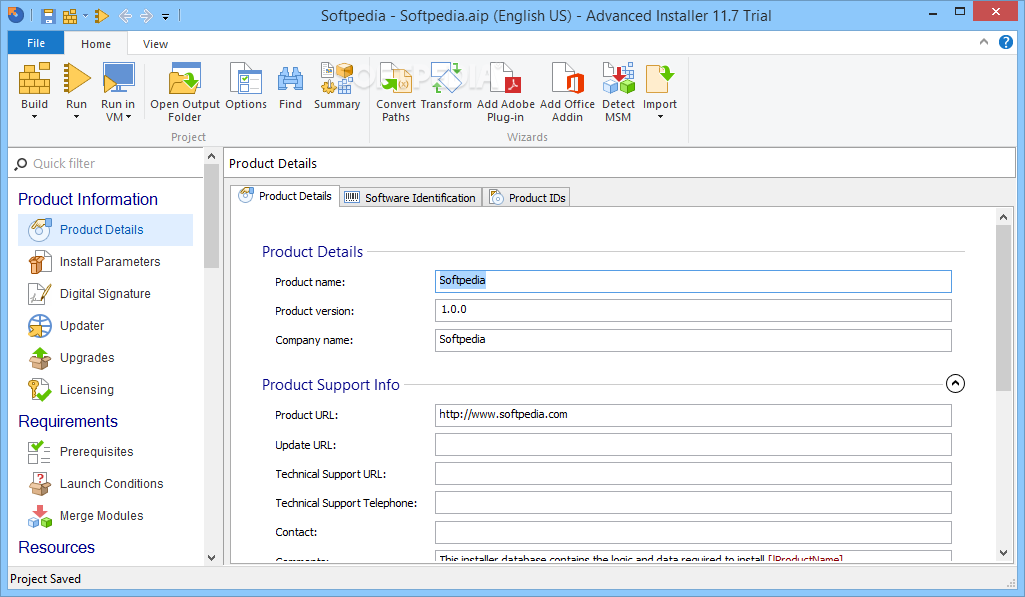Viewport: 1025px width, 597px height.
Task: Collapse the Product Support Info section
Action: 955,383
